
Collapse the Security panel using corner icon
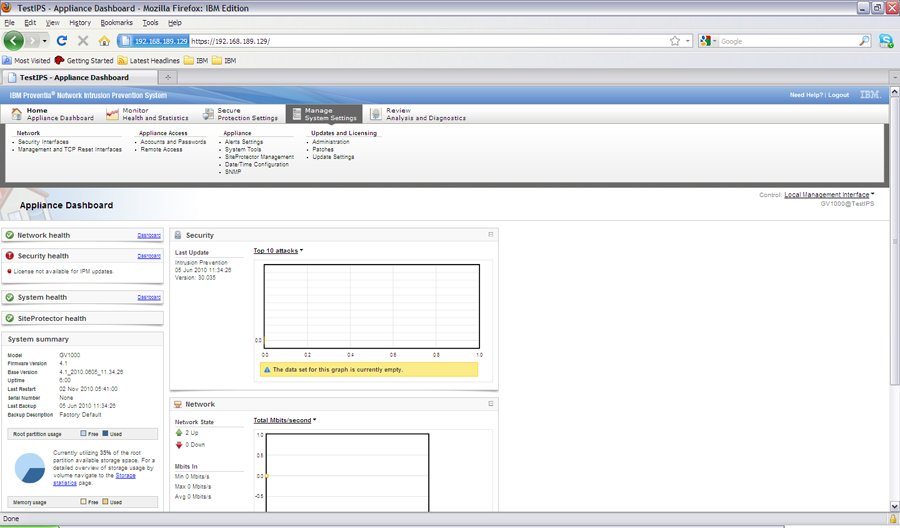point(491,234)
